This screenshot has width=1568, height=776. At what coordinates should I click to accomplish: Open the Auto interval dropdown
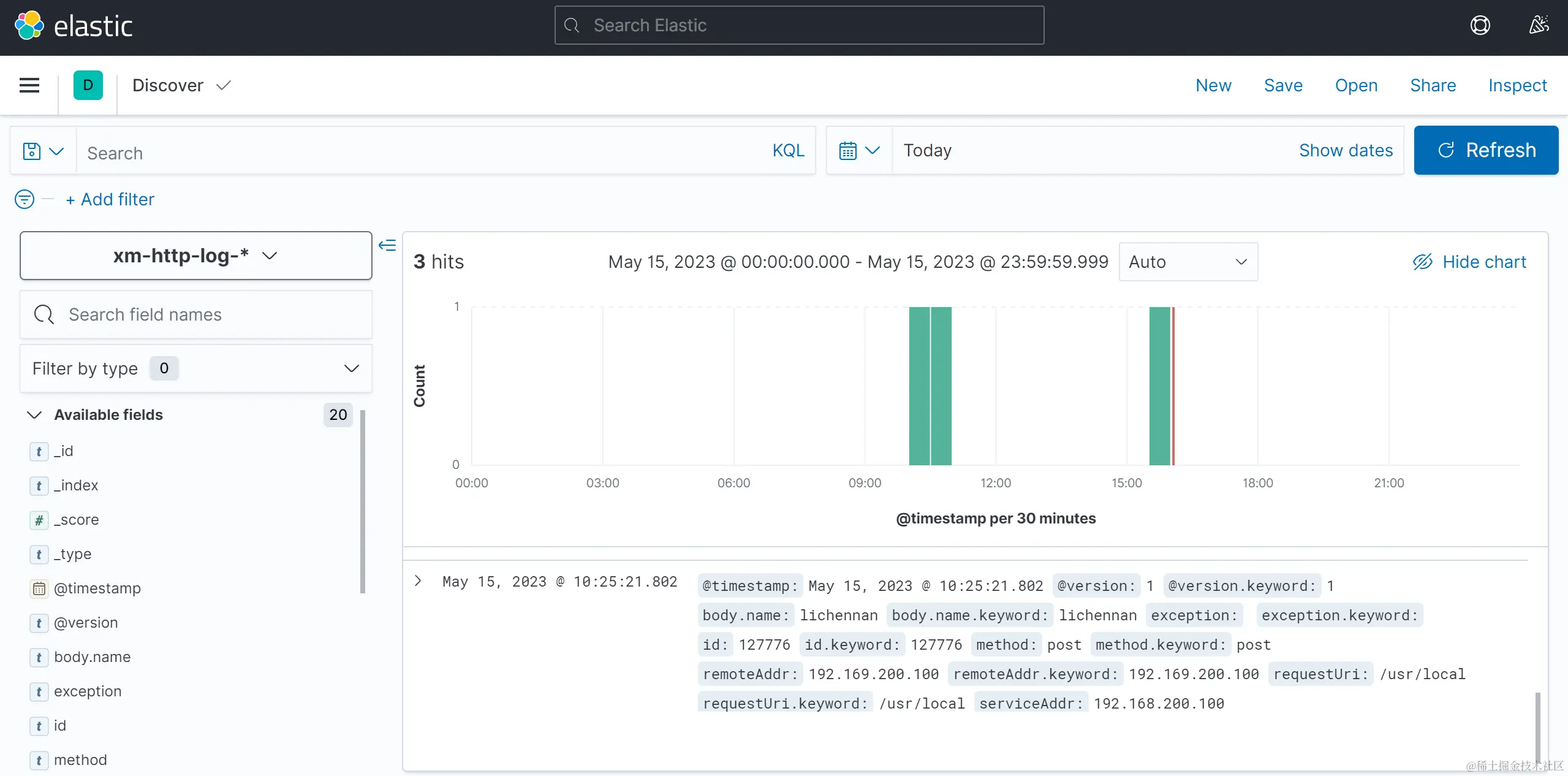tap(1187, 262)
